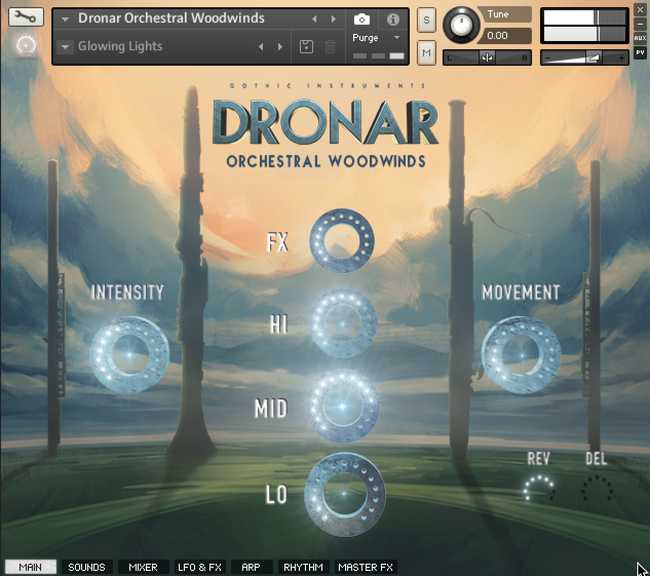Load next snapshot after Glowing Lights
The height and width of the screenshot is (576, 650).
(280, 46)
